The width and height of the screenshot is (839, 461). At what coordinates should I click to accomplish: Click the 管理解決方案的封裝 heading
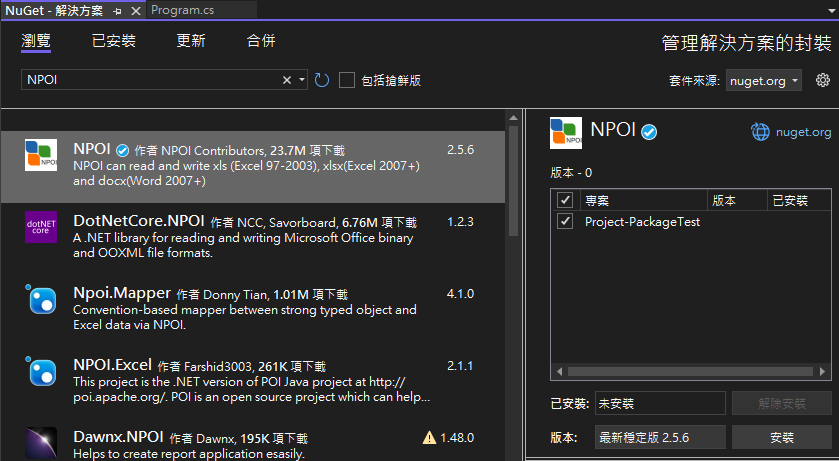point(746,43)
